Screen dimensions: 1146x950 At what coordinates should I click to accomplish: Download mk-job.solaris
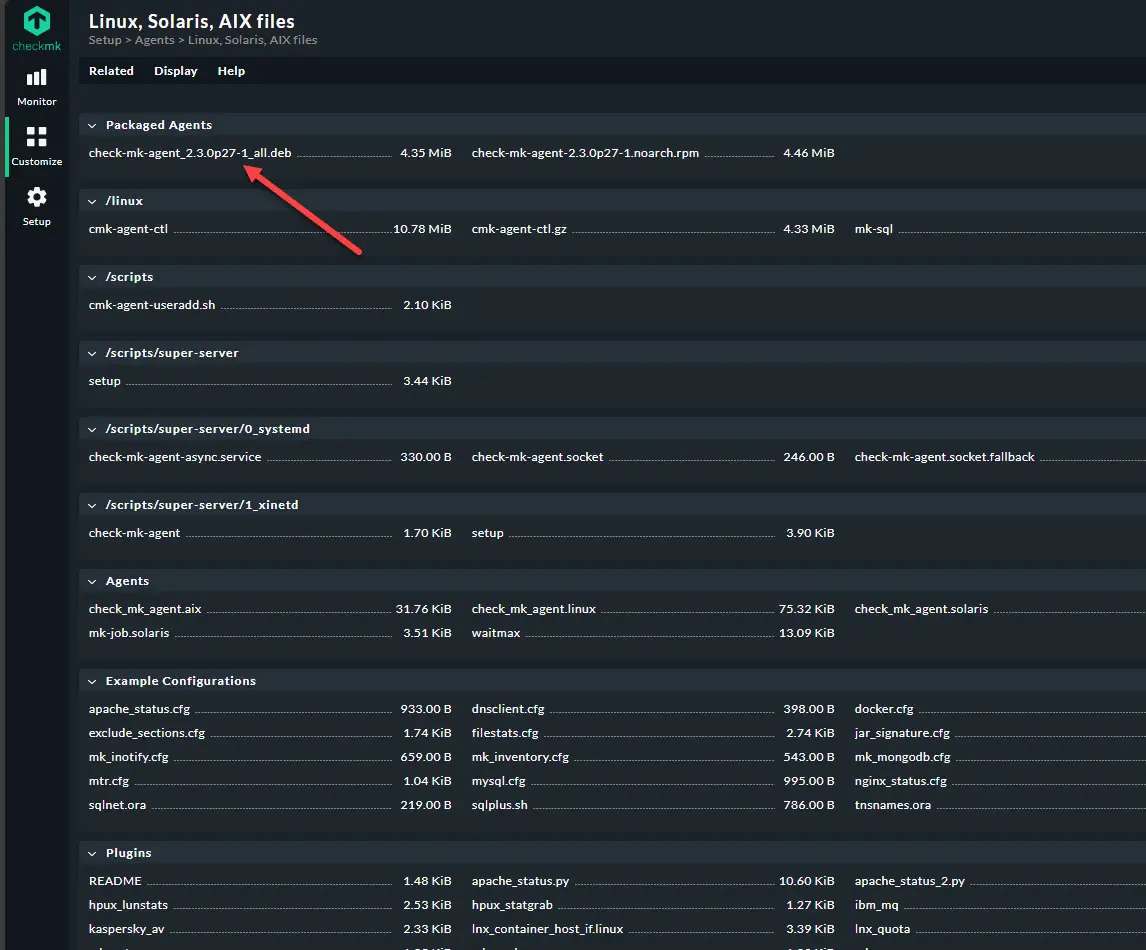129,633
